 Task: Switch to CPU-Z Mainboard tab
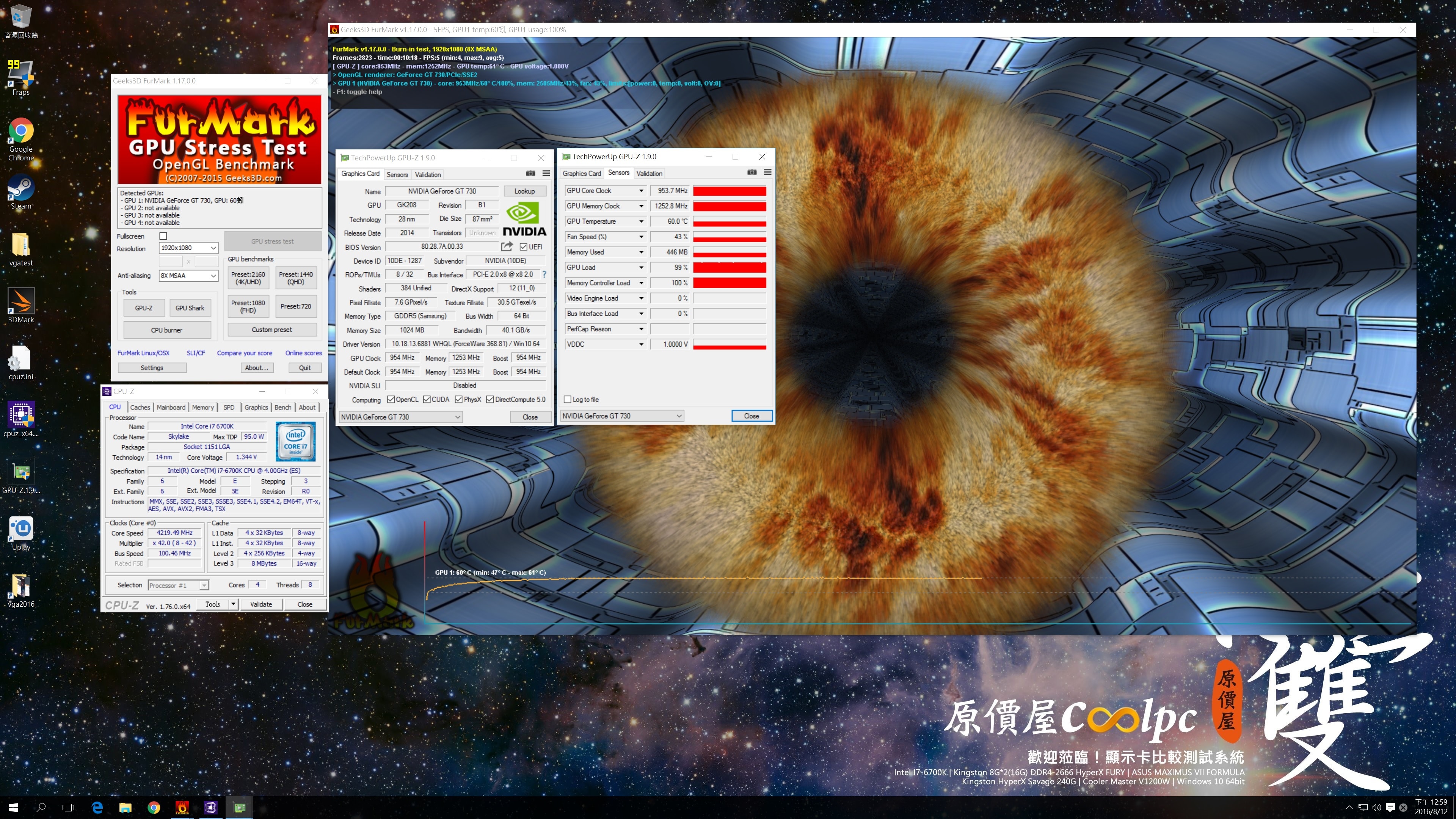171,407
